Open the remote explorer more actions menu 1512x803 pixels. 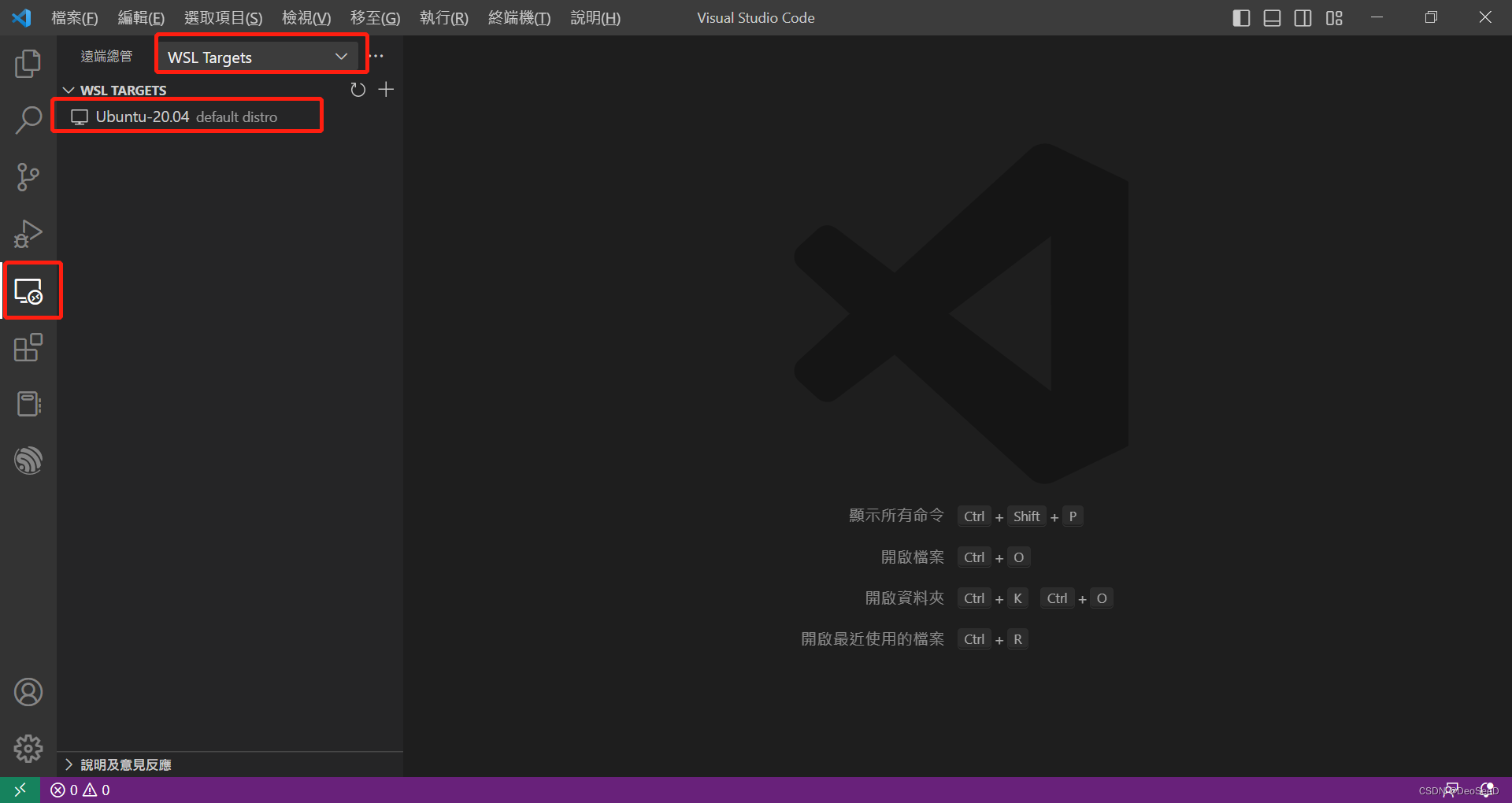pos(376,56)
